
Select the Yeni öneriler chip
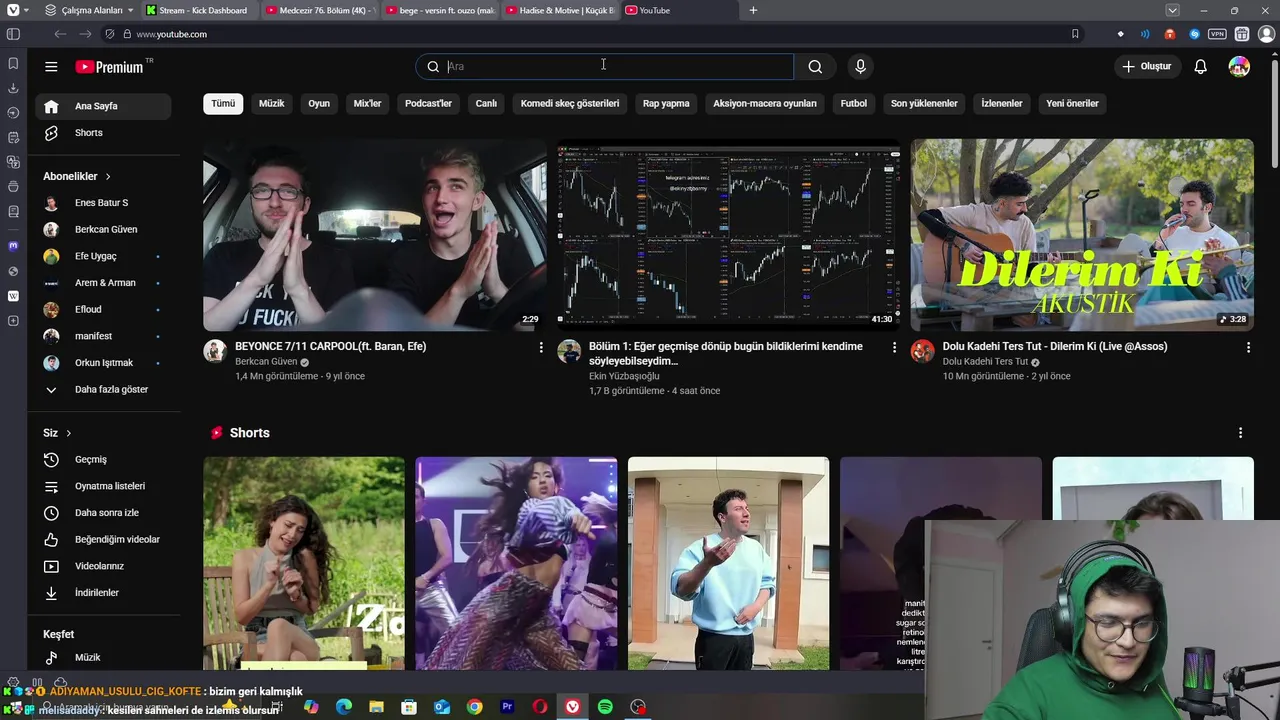pyautogui.click(x=1072, y=103)
